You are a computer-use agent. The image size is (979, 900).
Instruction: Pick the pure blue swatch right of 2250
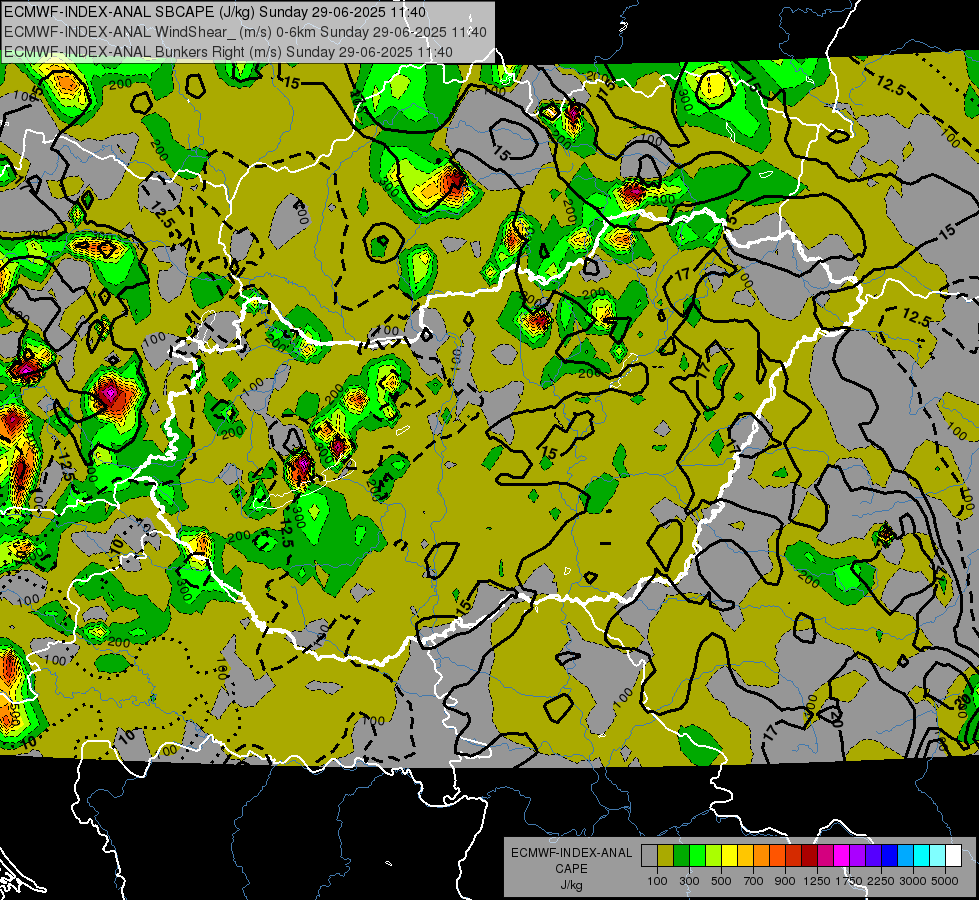click(890, 856)
